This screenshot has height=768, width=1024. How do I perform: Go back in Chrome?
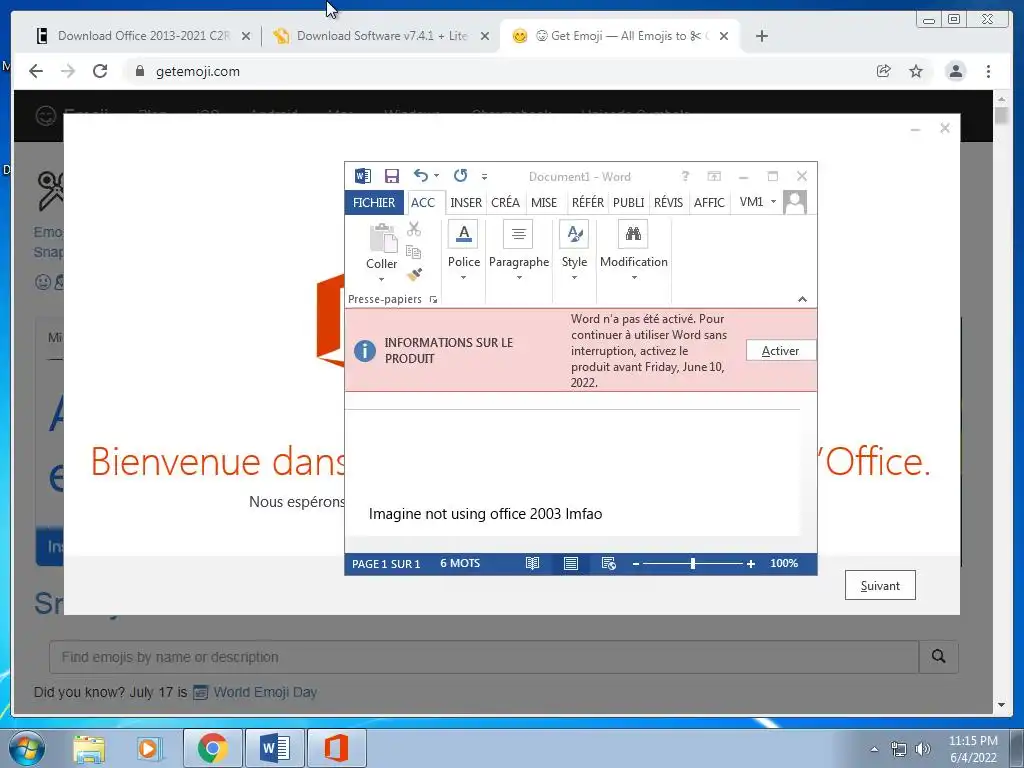36,71
